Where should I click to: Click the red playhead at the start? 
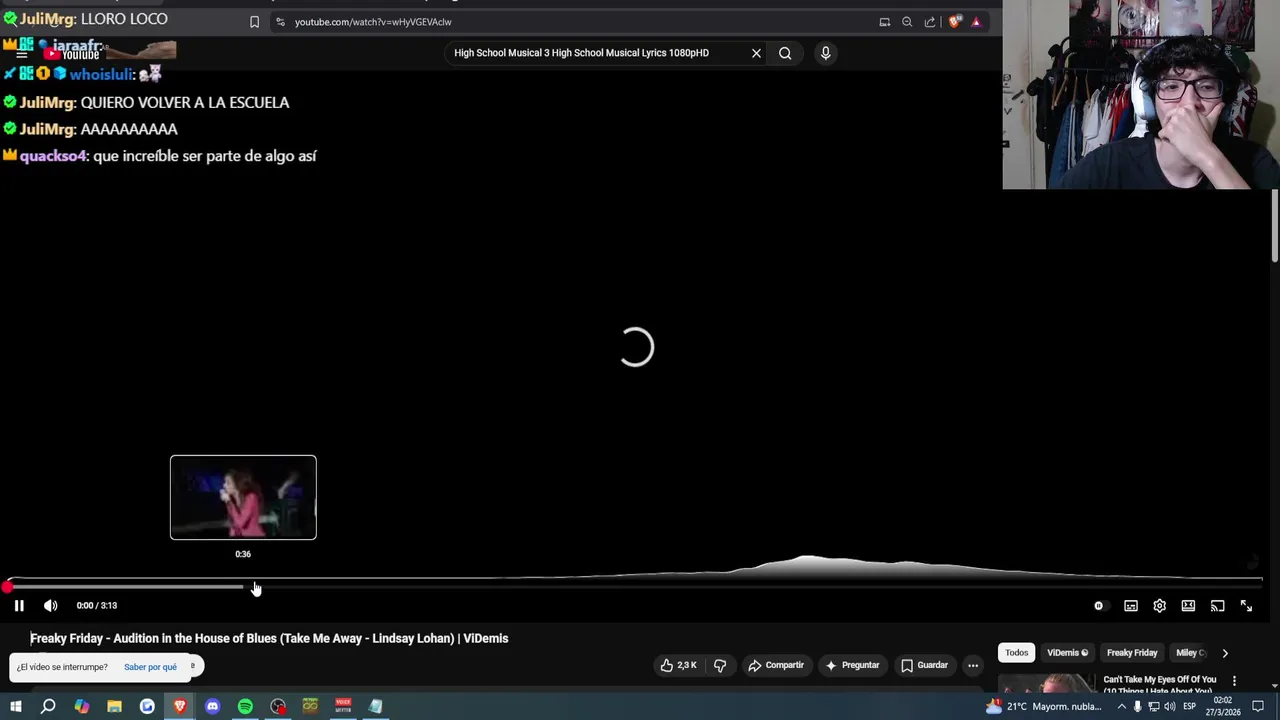pyautogui.click(x=8, y=587)
